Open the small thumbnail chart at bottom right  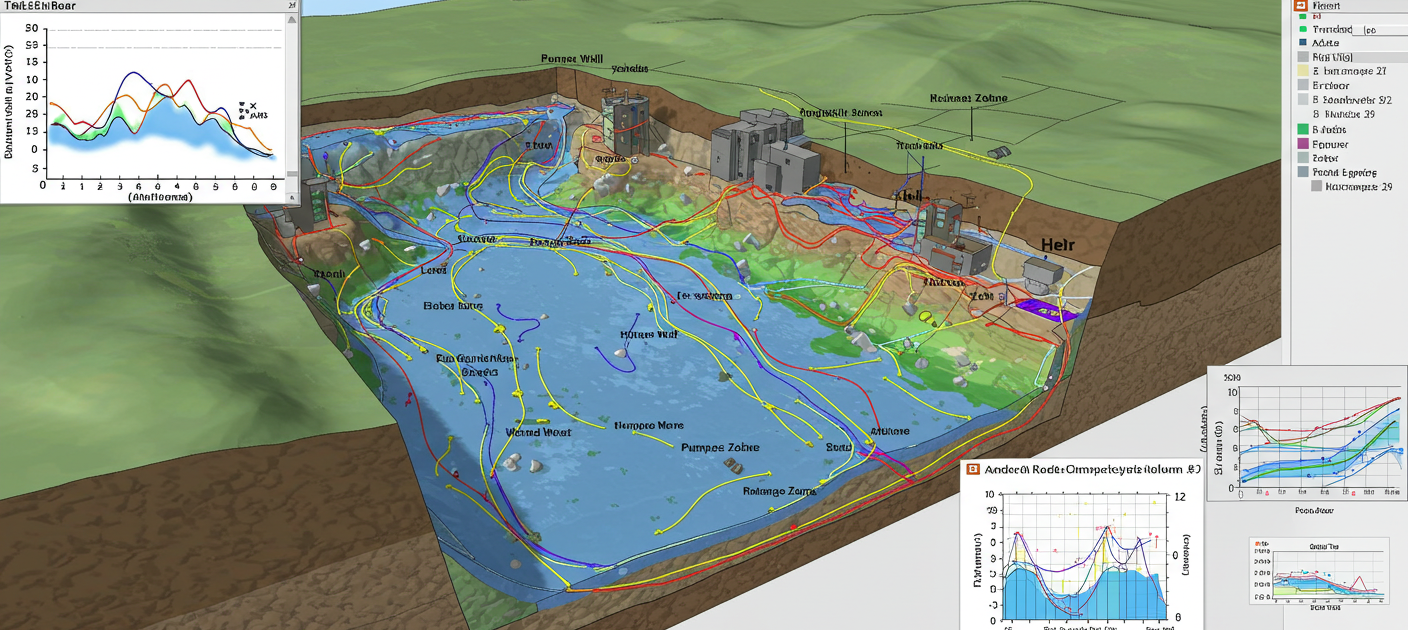pyautogui.click(x=1318, y=572)
